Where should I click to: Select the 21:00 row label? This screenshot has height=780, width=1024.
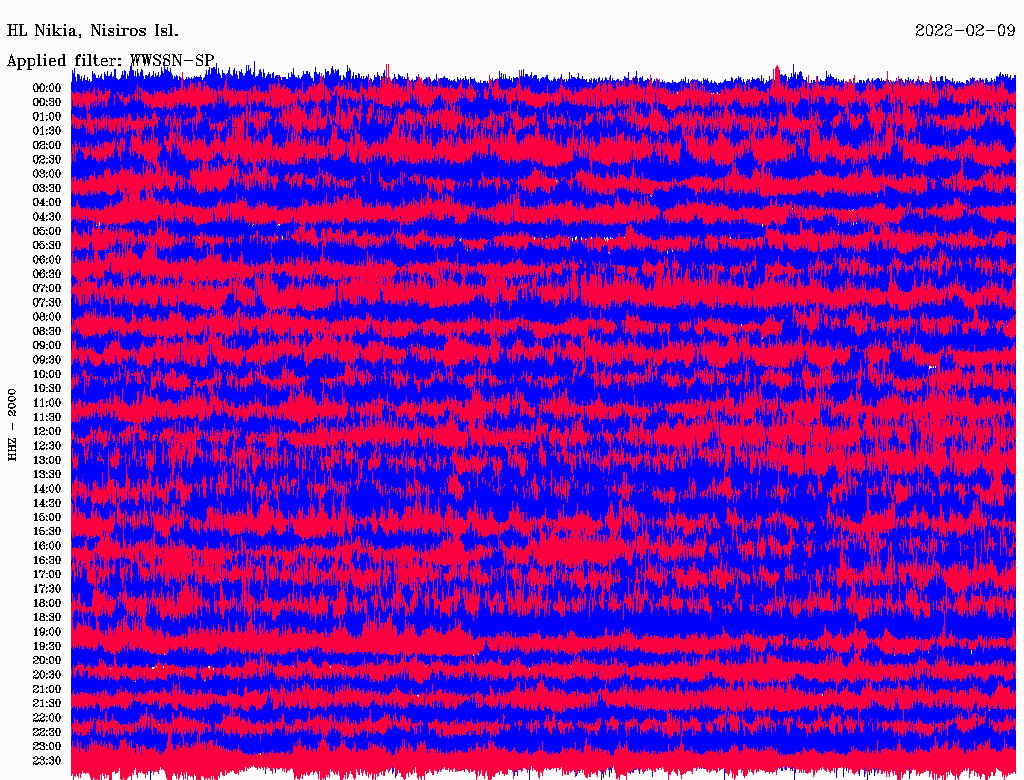click(47, 689)
